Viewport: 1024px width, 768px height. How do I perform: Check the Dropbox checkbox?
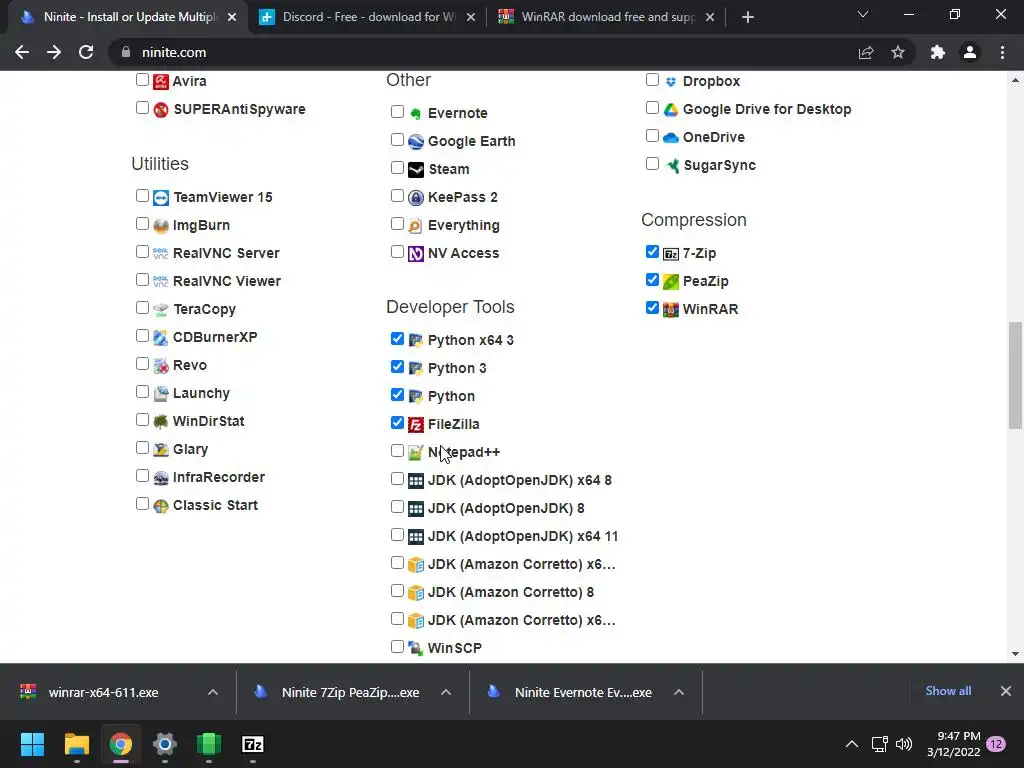point(652,80)
